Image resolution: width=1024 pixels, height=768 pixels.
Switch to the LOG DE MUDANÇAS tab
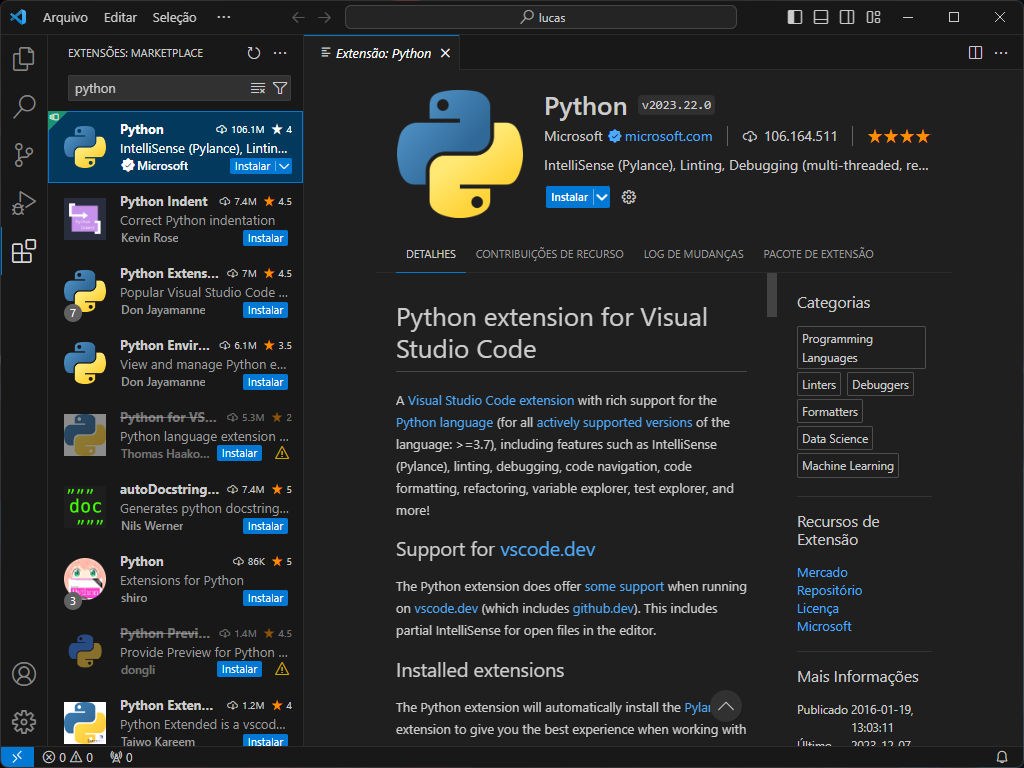693,254
